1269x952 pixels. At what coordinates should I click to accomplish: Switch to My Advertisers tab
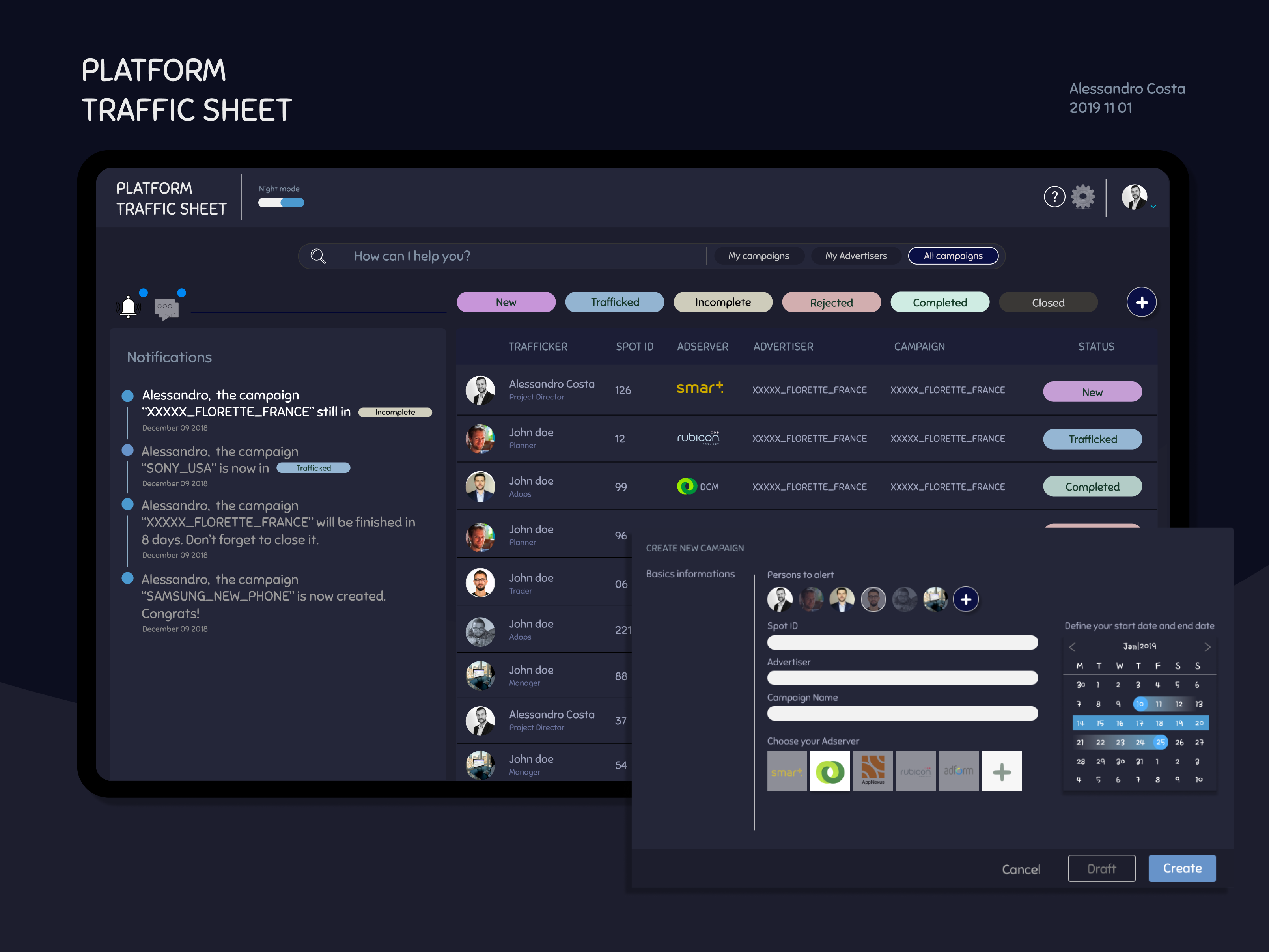856,256
